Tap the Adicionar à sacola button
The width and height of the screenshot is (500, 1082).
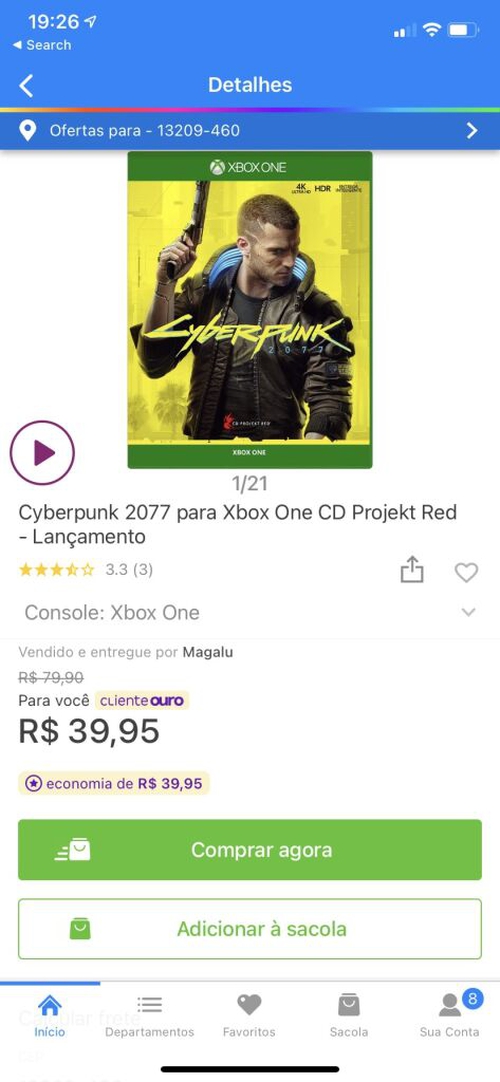[250, 929]
